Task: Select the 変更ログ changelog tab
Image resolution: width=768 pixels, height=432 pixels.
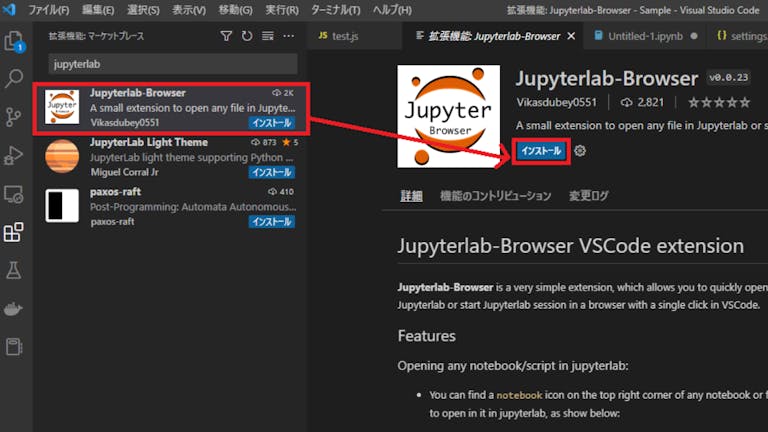Action: [x=588, y=196]
